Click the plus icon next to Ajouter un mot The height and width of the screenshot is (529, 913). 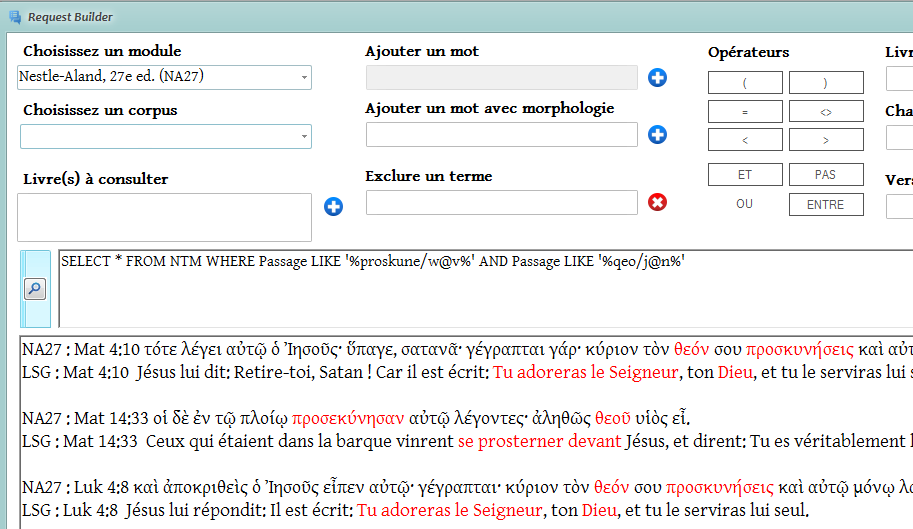coord(657,78)
